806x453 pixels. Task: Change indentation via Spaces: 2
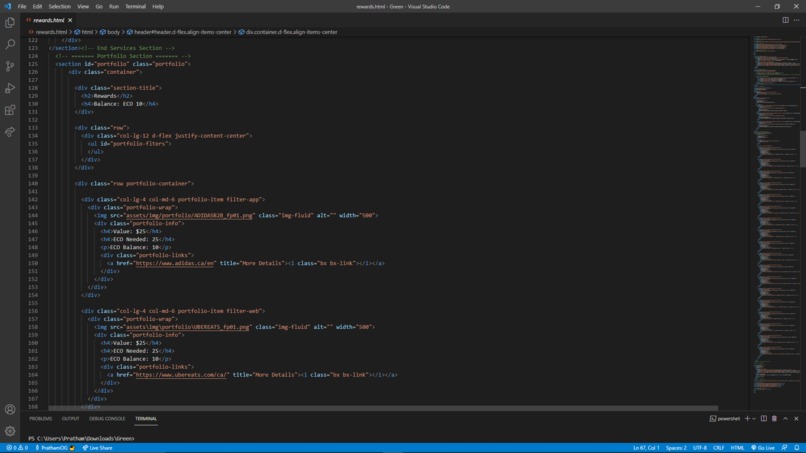coord(676,448)
